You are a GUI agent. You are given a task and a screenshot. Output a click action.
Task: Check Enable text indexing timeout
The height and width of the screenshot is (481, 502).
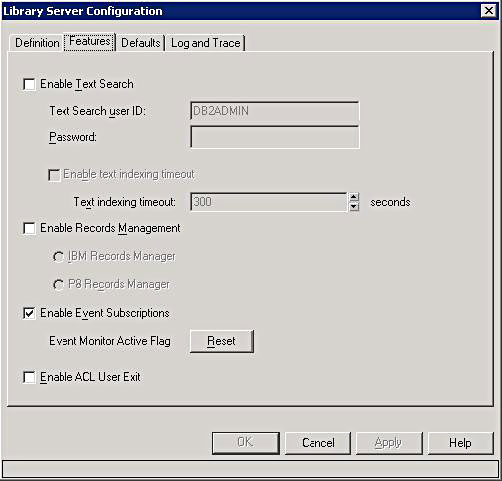(54, 175)
